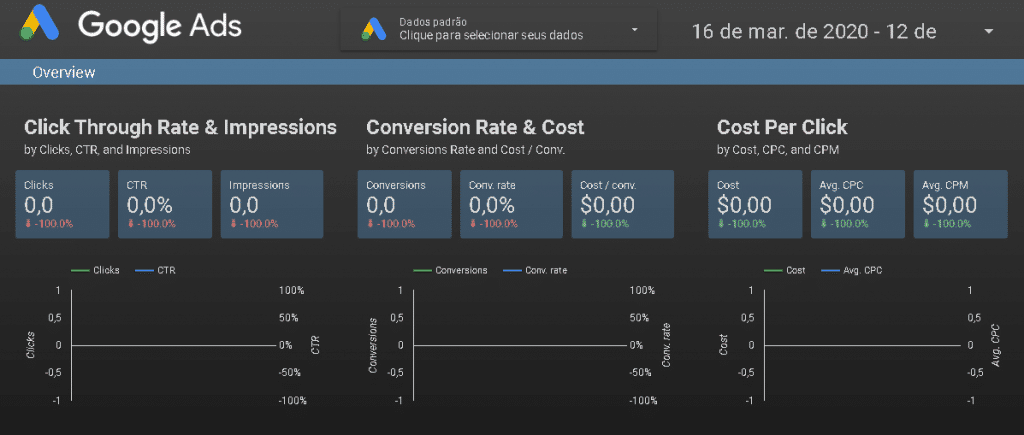The width and height of the screenshot is (1024, 435).
Task: Click the Cost / conv. scorecard
Action: tap(622, 204)
